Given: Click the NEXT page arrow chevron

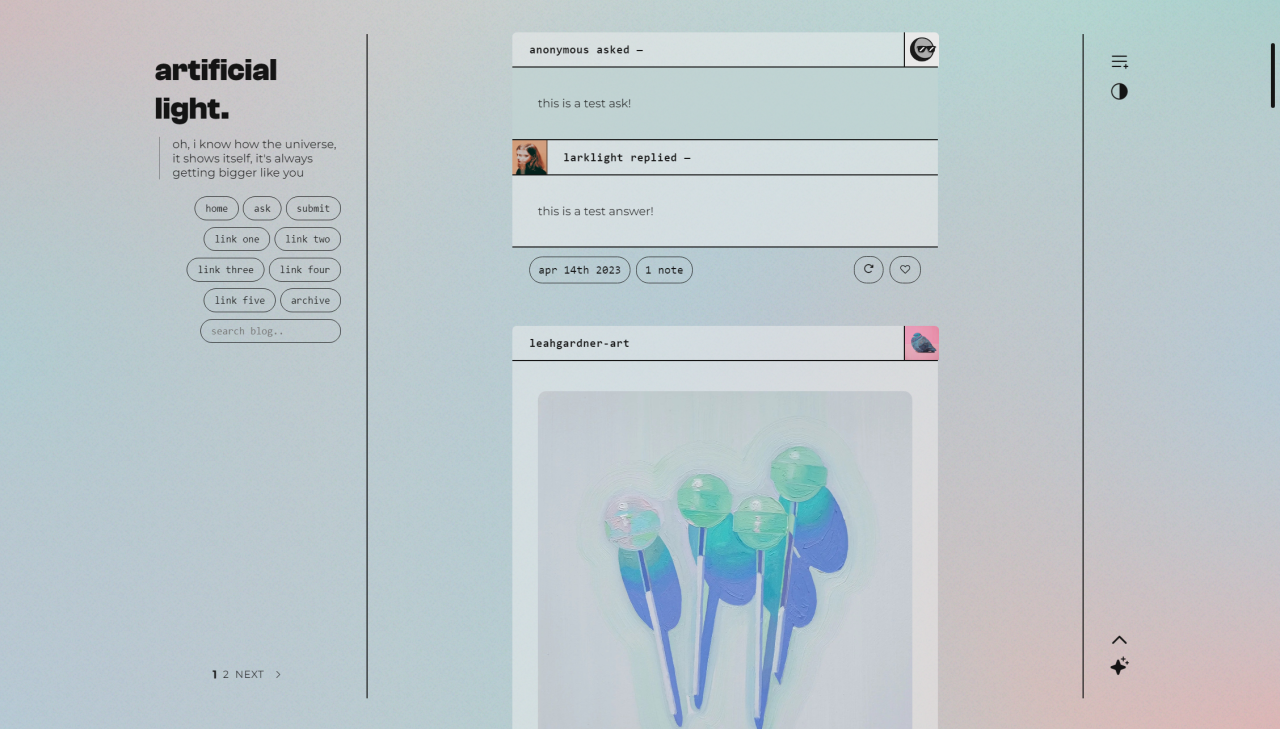Looking at the screenshot, I should [278, 675].
